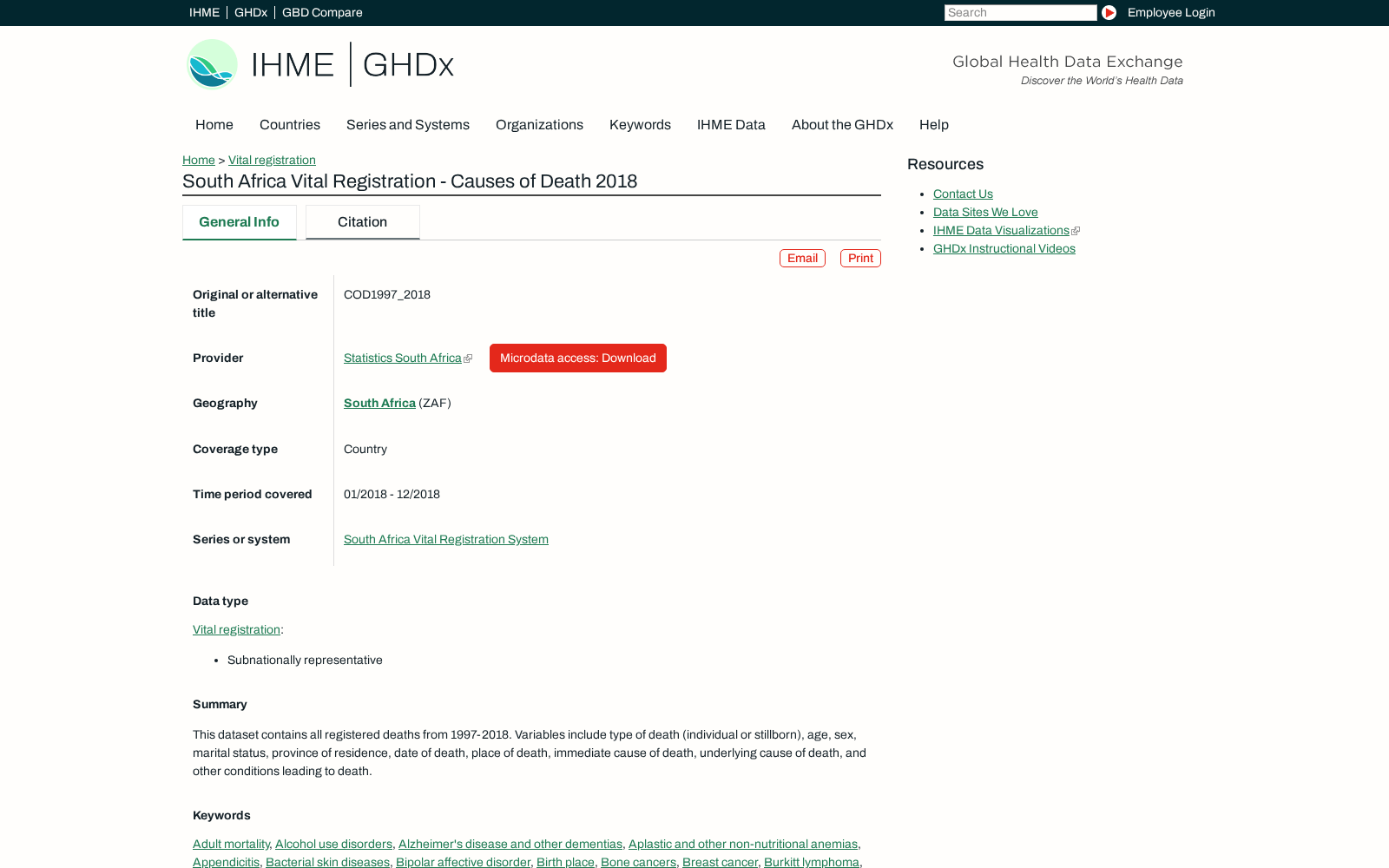Click Subnationally representative list item
The width and height of the screenshot is (1389, 868).
(305, 660)
